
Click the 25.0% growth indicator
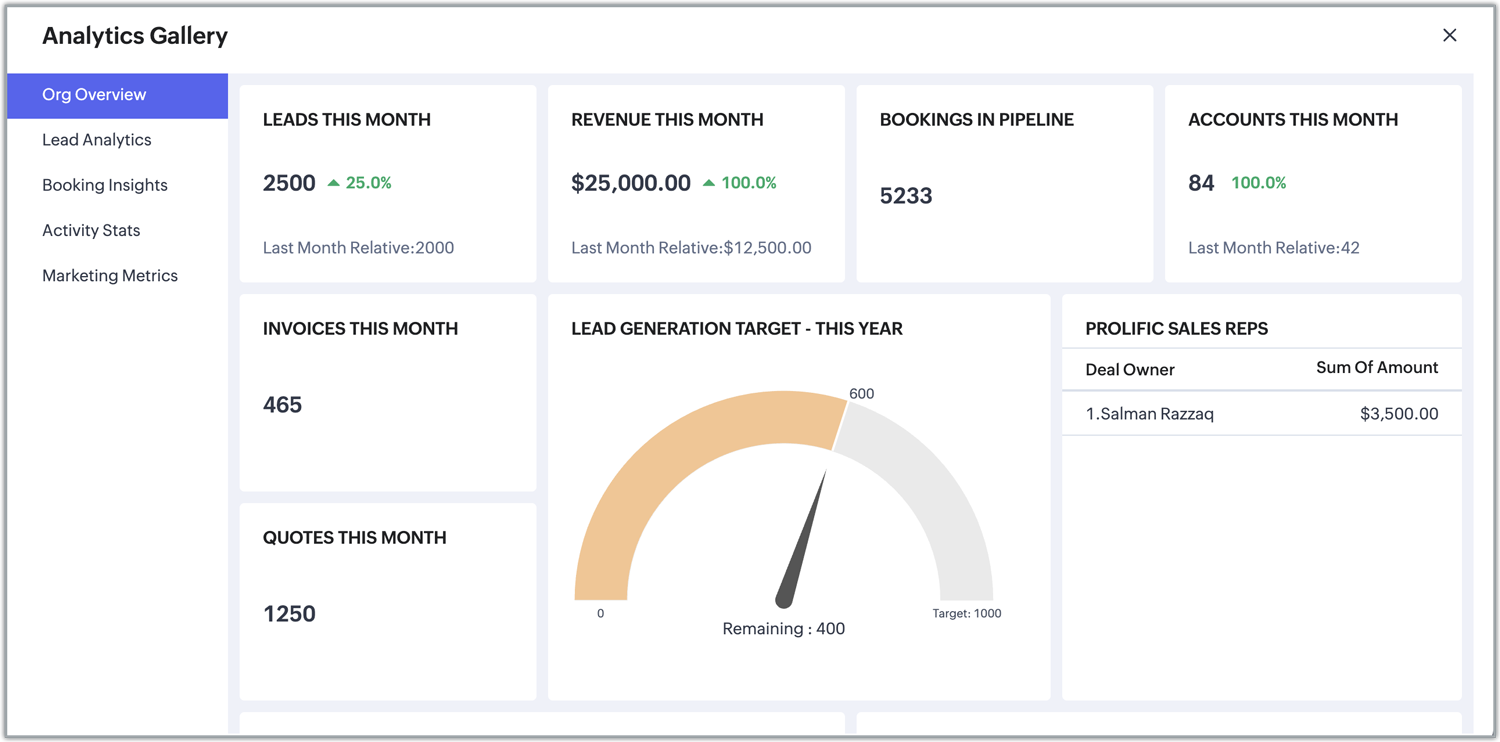(x=366, y=183)
